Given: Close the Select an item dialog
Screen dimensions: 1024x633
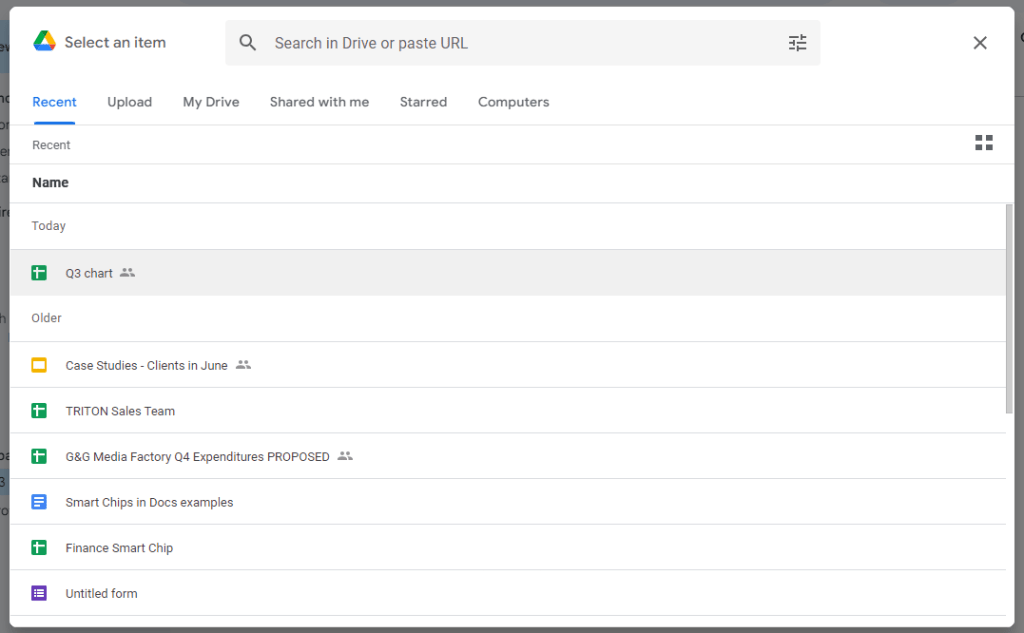Looking at the screenshot, I should pyautogui.click(x=980, y=43).
